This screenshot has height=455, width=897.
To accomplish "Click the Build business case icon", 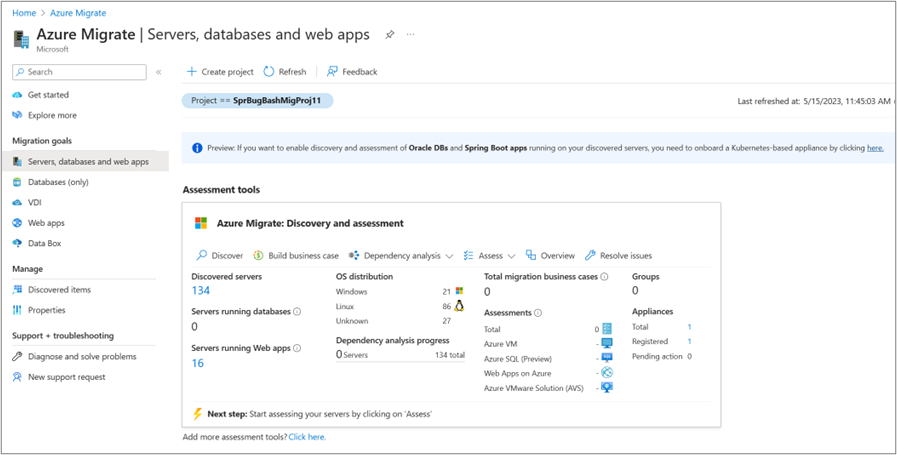I will click(x=258, y=256).
